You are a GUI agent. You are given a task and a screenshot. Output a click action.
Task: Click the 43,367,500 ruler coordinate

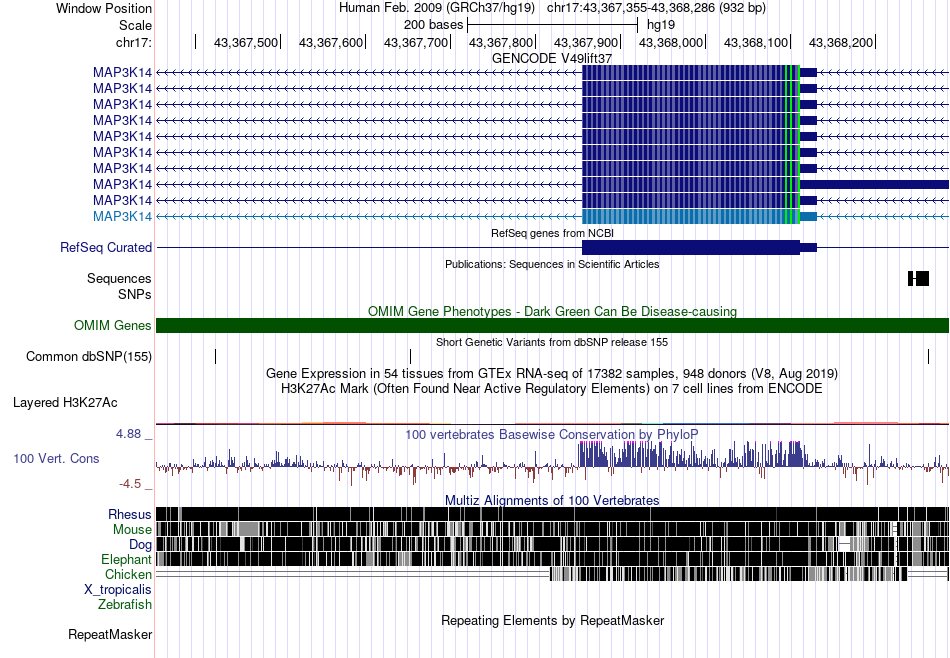click(245, 42)
